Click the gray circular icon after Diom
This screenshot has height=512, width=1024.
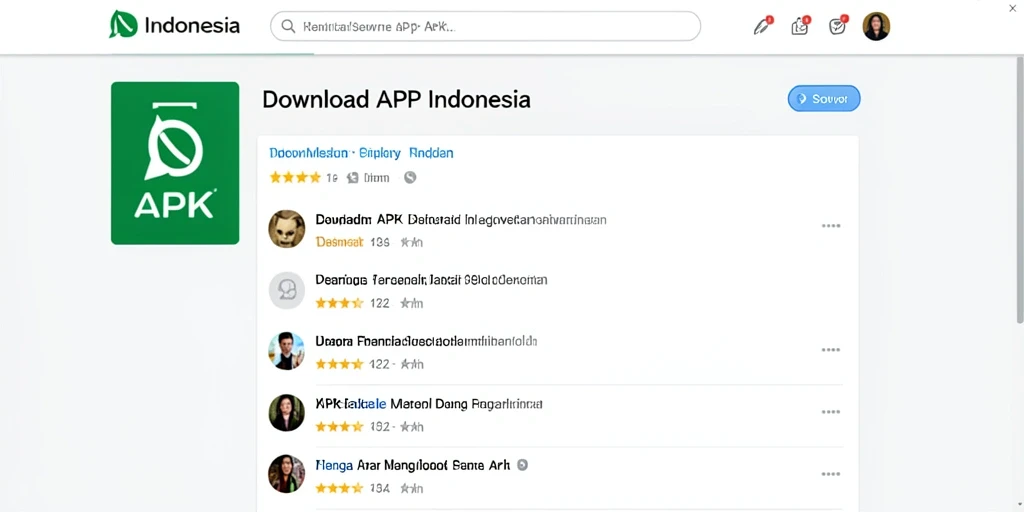[410, 177]
